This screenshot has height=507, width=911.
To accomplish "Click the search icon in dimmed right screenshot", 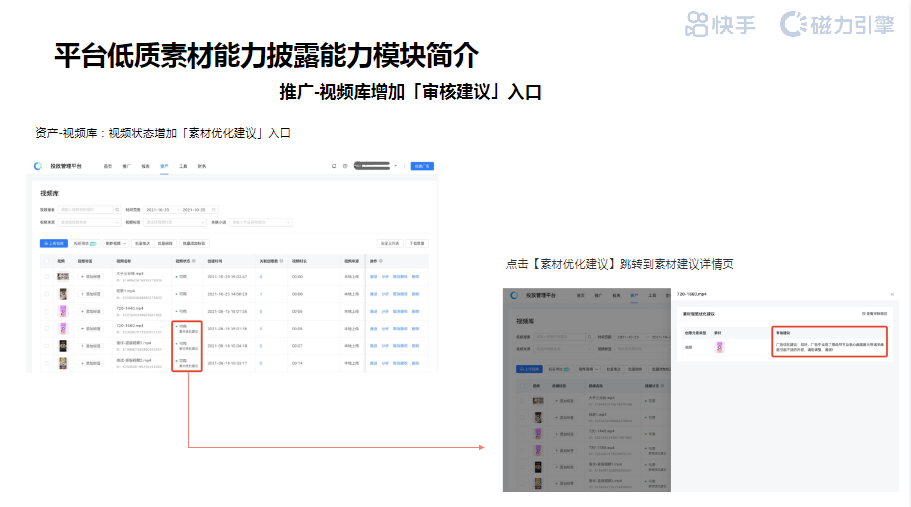I will click(589, 337).
